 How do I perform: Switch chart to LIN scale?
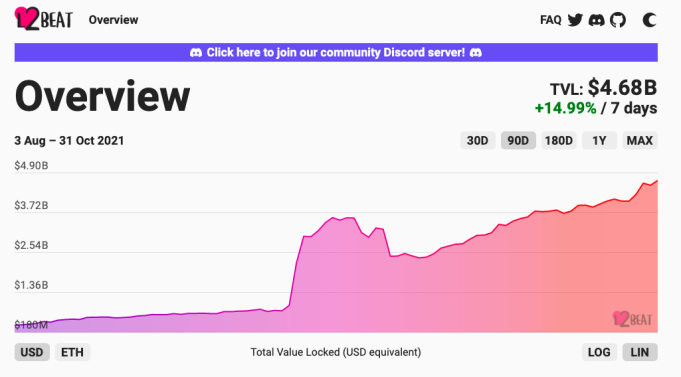[640, 352]
